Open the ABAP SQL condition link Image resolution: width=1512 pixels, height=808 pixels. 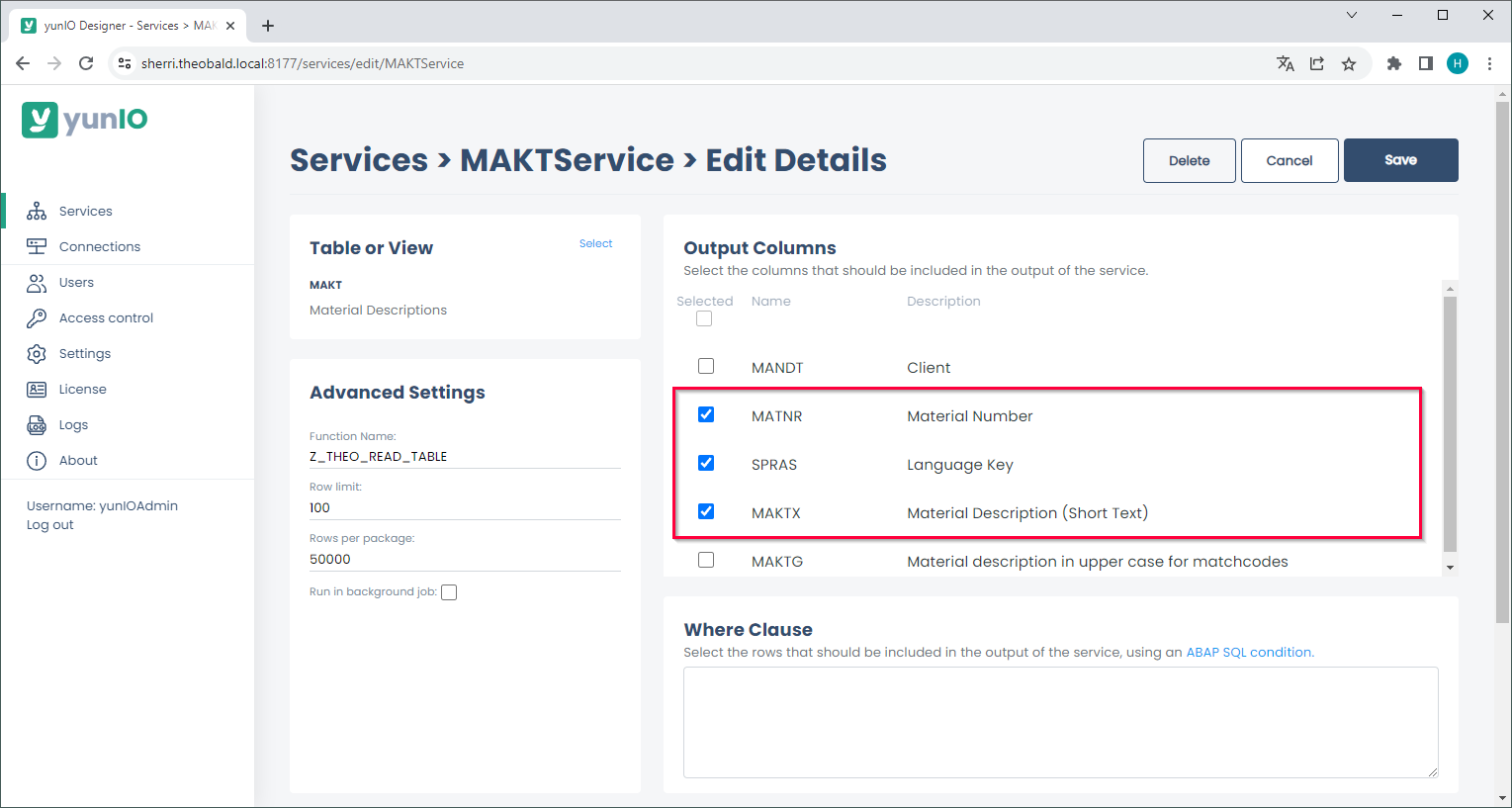(1249, 653)
